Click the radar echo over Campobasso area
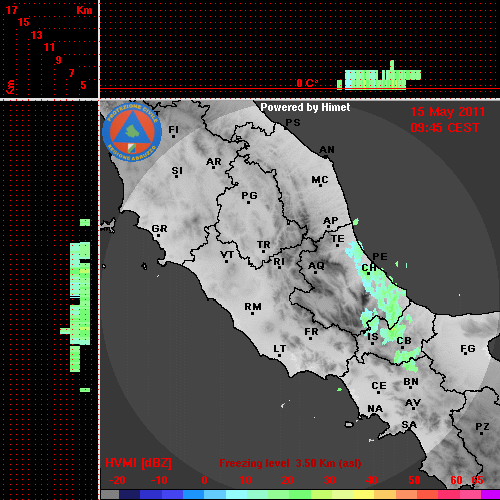500x500 pixels. (393, 334)
